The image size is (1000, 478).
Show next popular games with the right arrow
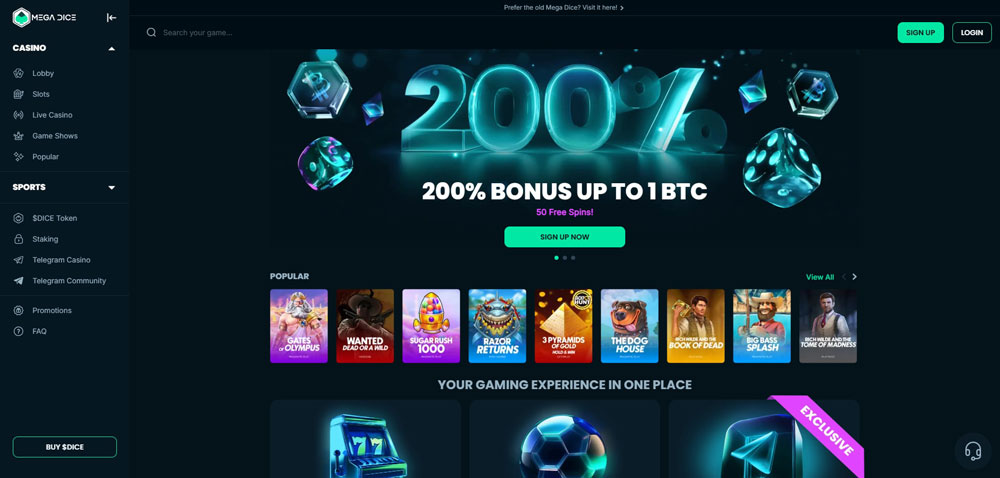(x=855, y=277)
